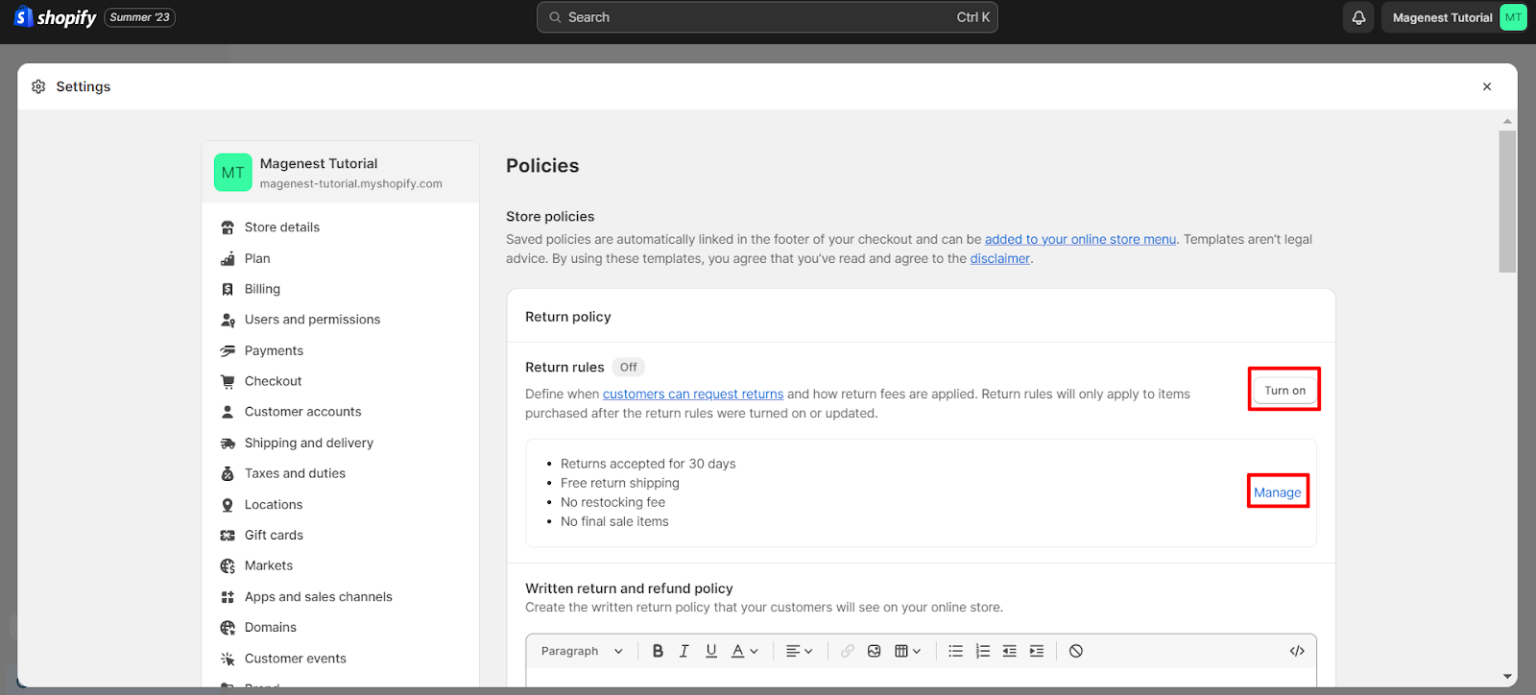
Task: Open the text alignment dropdown
Action: click(x=799, y=650)
